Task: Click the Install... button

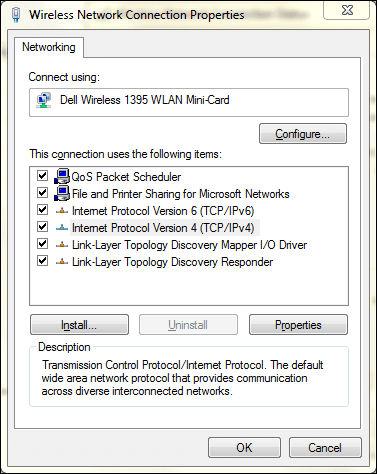Action: [79, 325]
